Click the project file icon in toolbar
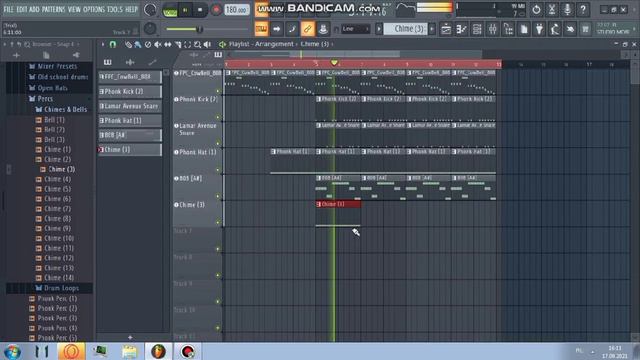Image resolution: width=640 pixels, height=360 pixels. click(x=524, y=29)
